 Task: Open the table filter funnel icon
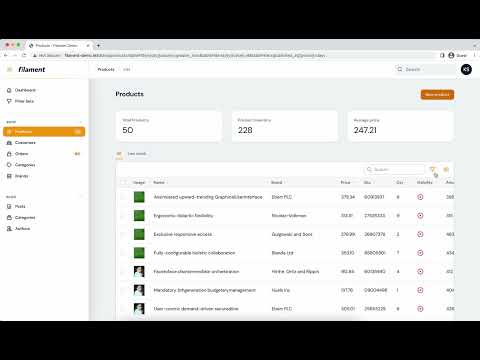point(432,169)
